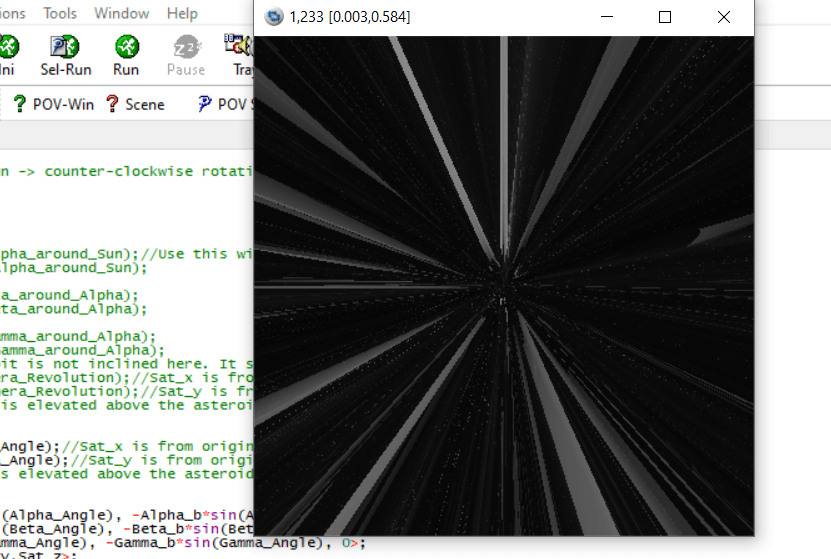Click the render window title text
Image resolution: width=831 pixels, height=559 pixels.
pyautogui.click(x=350, y=17)
